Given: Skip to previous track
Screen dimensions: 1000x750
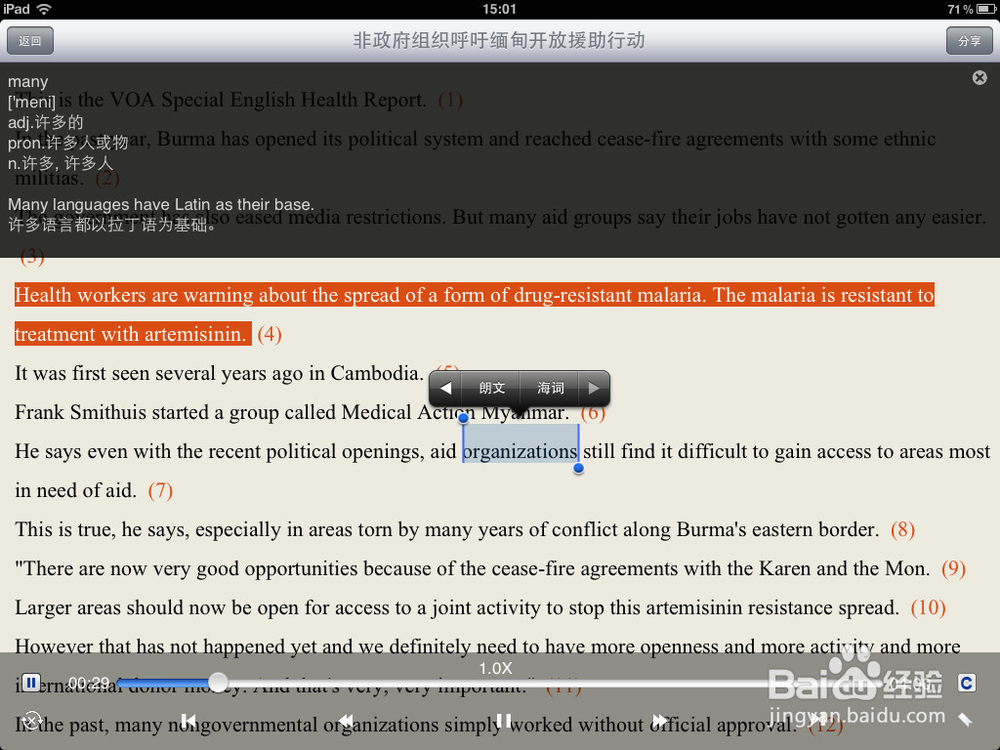Looking at the screenshot, I should tap(188, 721).
